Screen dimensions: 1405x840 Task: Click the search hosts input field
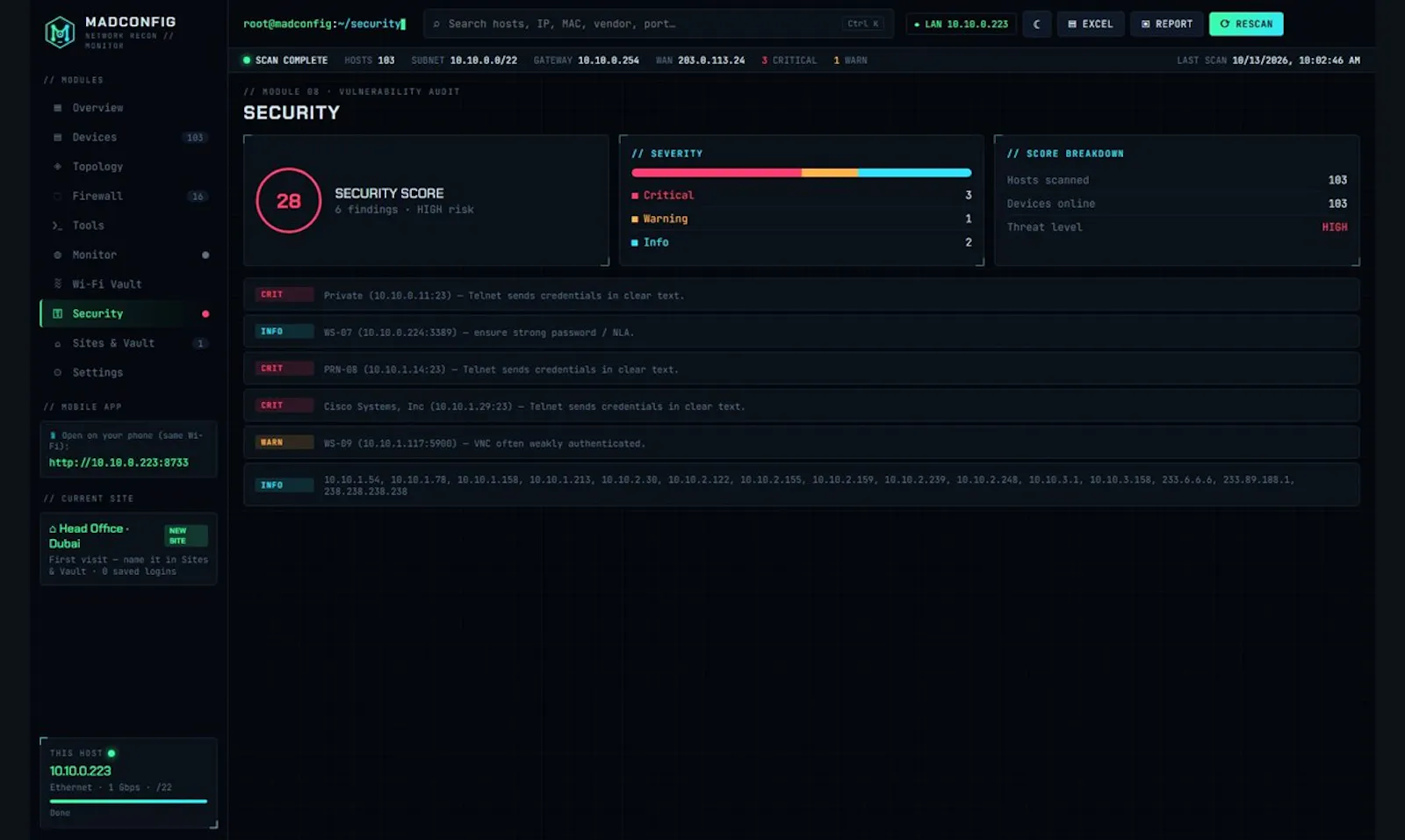(658, 25)
